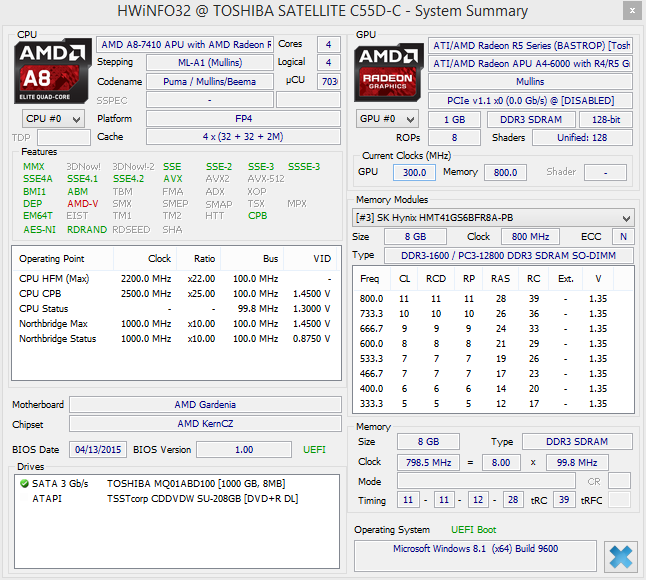This screenshot has height=580, width=646.
Task: Select the 333.3 frequency timing row
Action: [x=493, y=404]
